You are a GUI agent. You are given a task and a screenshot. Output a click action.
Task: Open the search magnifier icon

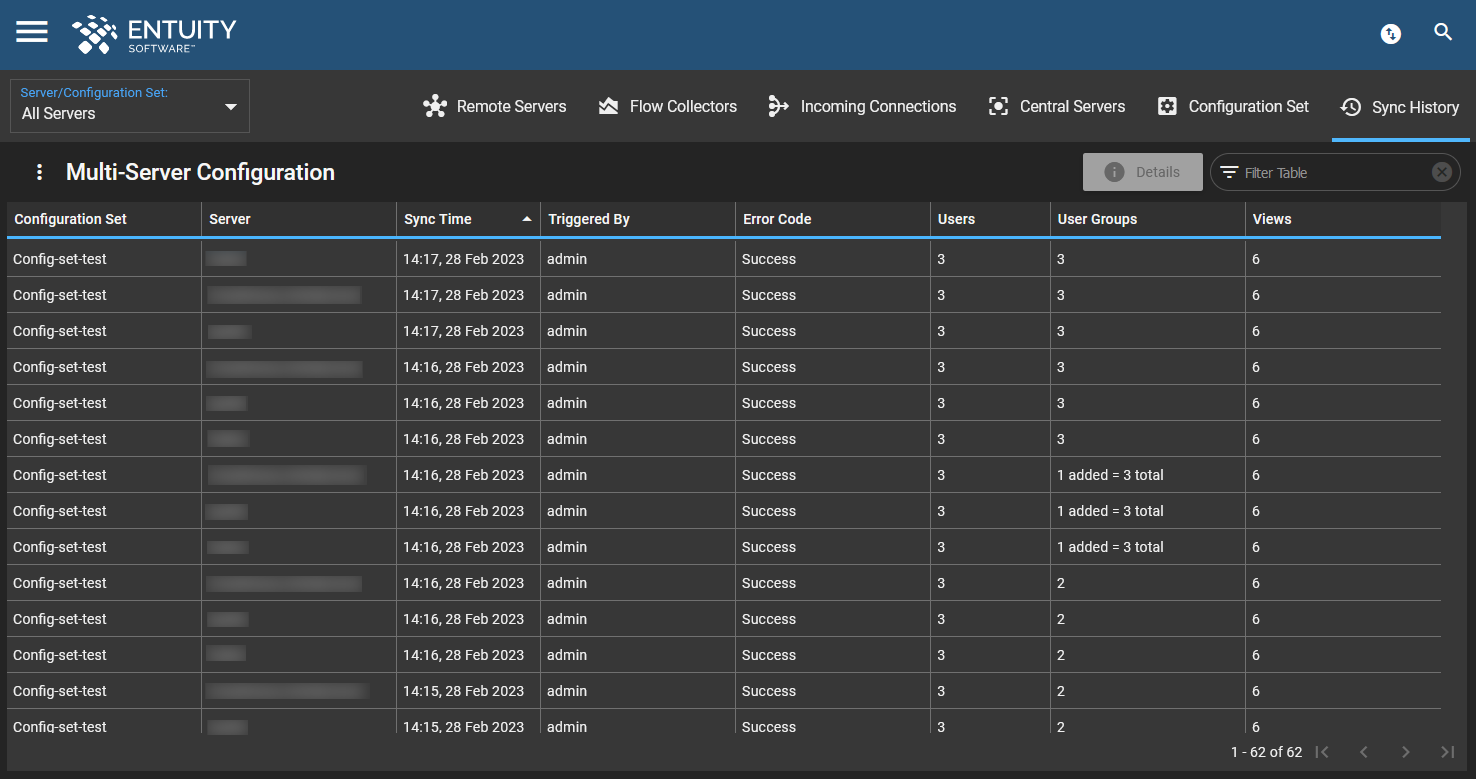click(x=1443, y=32)
